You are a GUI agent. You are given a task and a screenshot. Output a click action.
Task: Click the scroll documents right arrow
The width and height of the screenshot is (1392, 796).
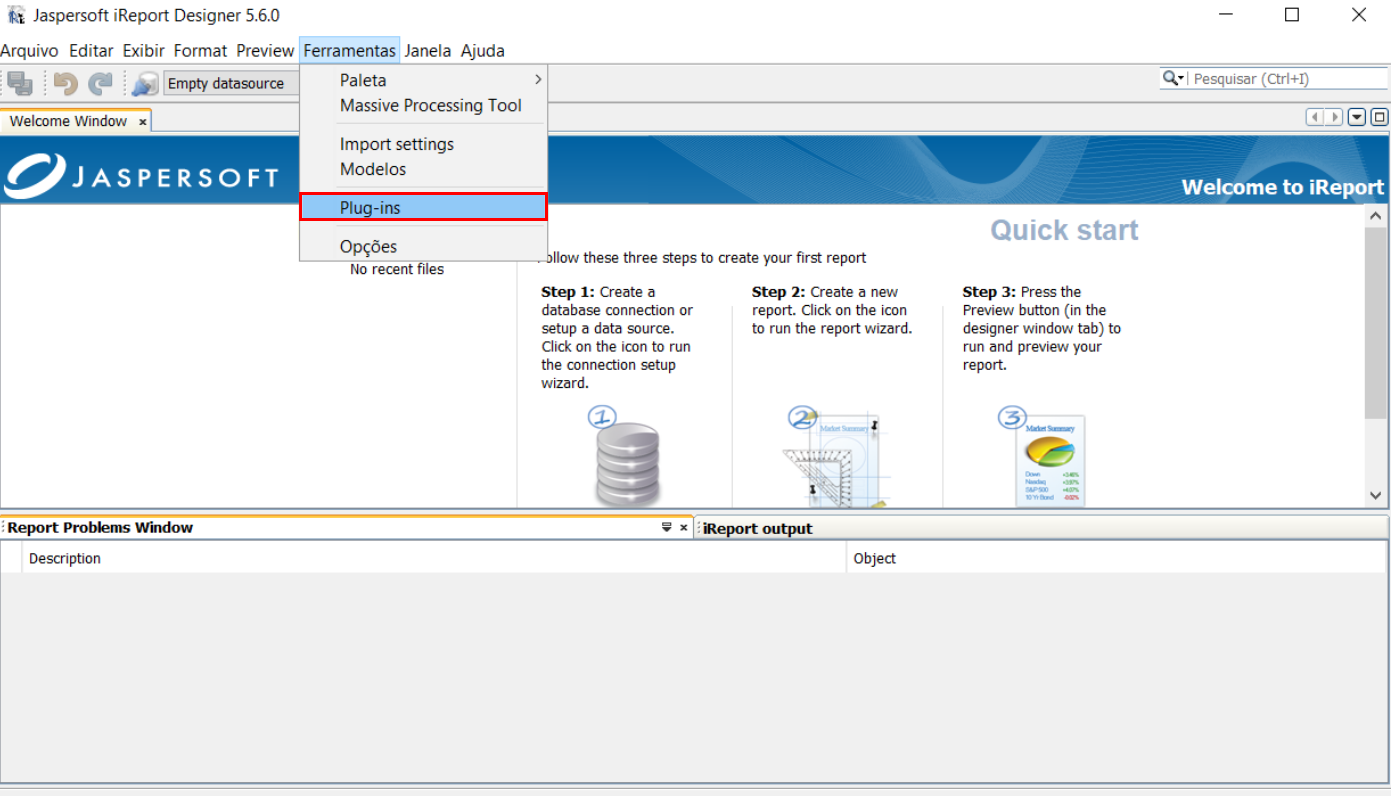1334,118
